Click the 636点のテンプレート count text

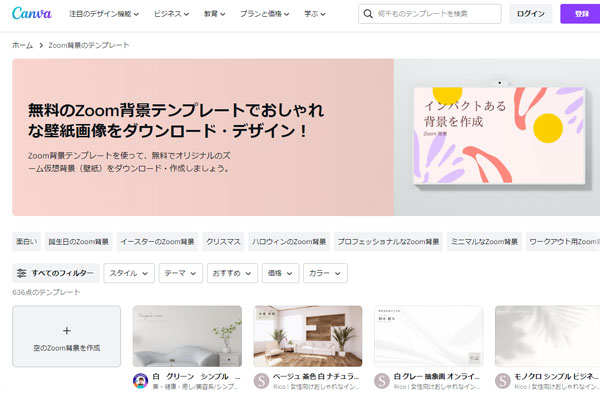tap(46, 292)
